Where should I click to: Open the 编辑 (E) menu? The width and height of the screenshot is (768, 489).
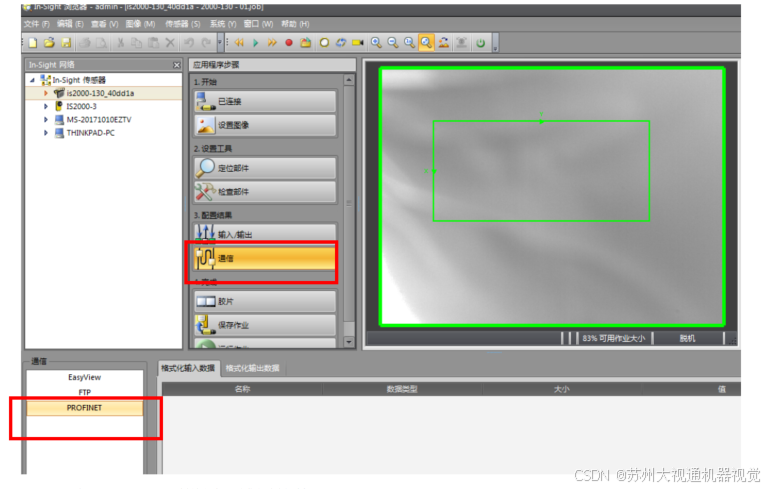click(70, 24)
